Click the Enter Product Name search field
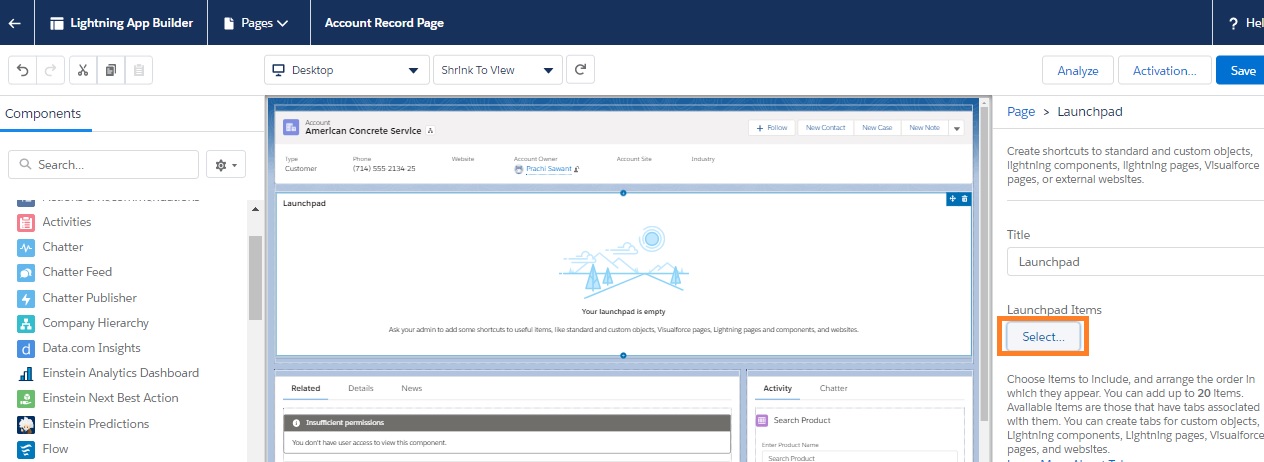Screen dimensions: 1264x462 (x=858, y=457)
